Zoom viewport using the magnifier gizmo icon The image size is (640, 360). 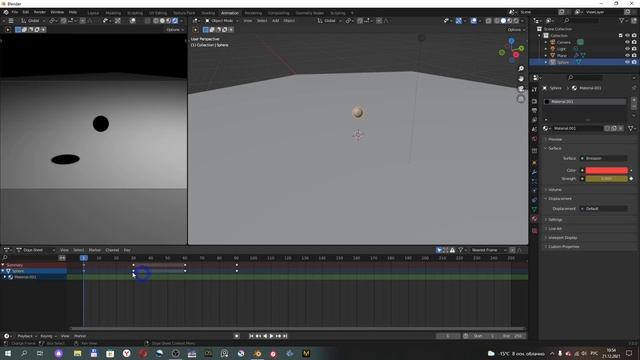pos(521,69)
